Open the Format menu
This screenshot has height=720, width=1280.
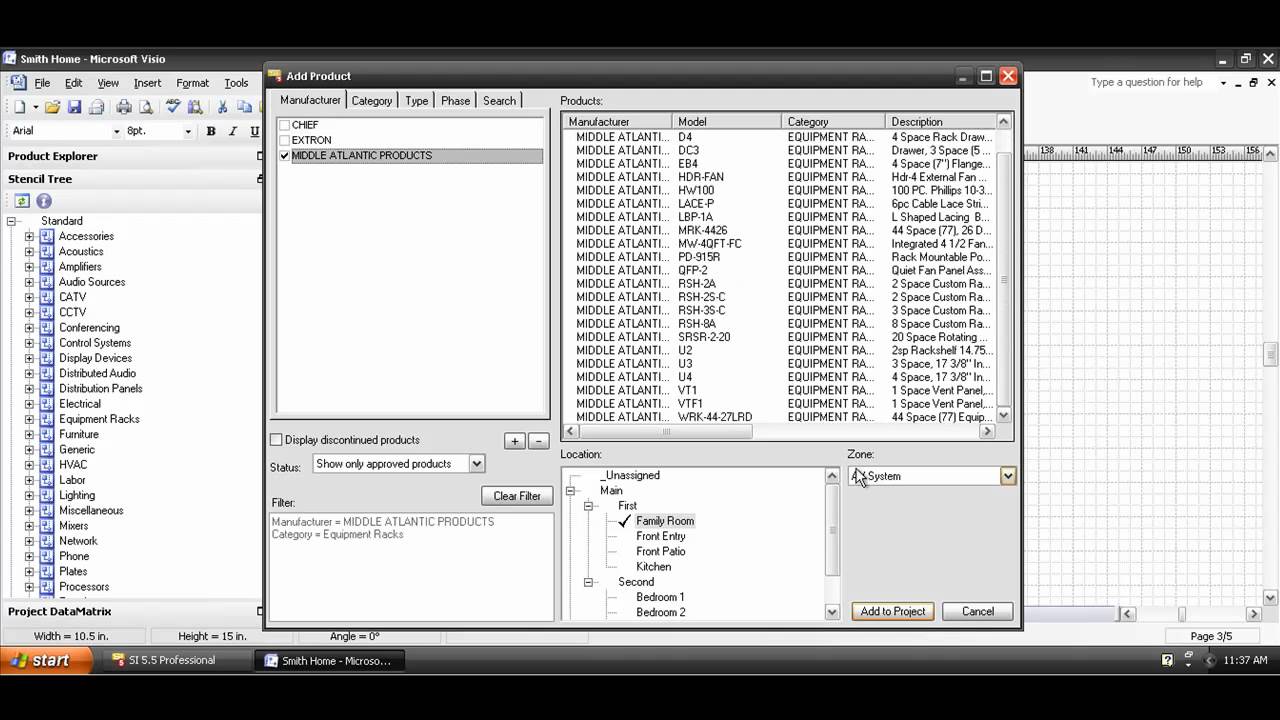[193, 83]
